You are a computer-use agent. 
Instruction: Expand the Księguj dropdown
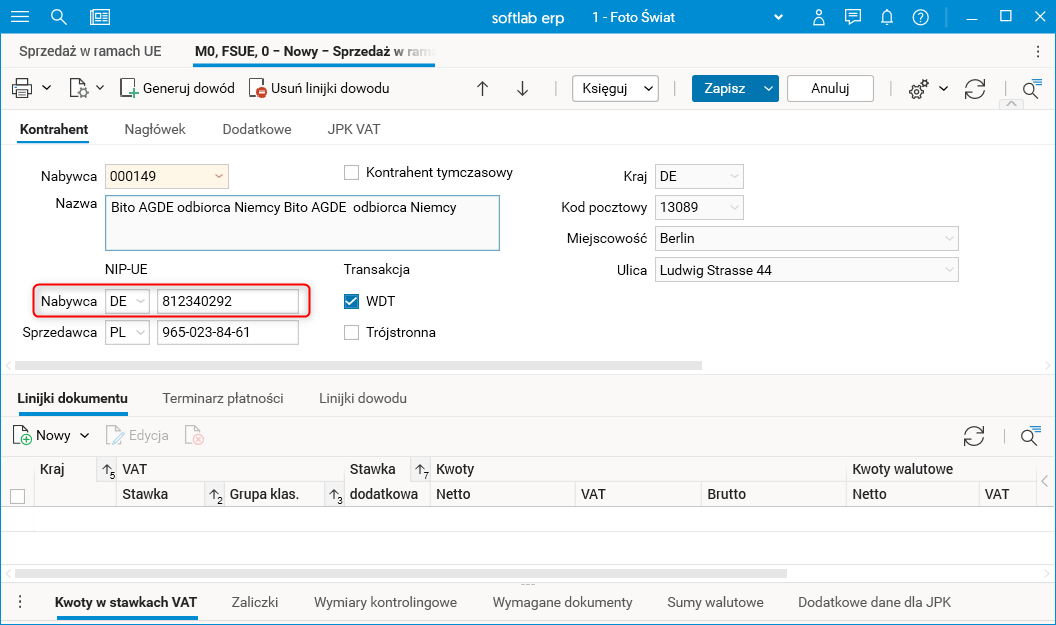pos(615,89)
